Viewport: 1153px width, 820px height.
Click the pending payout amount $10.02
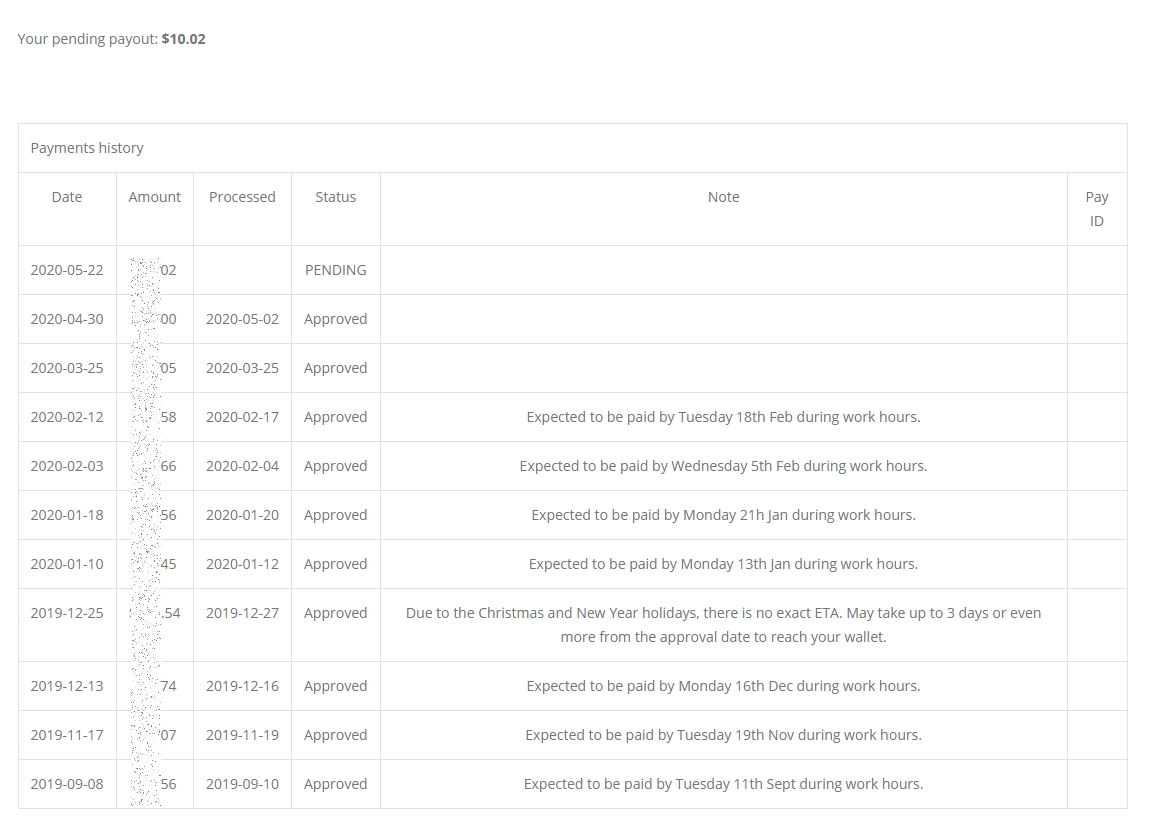click(184, 39)
